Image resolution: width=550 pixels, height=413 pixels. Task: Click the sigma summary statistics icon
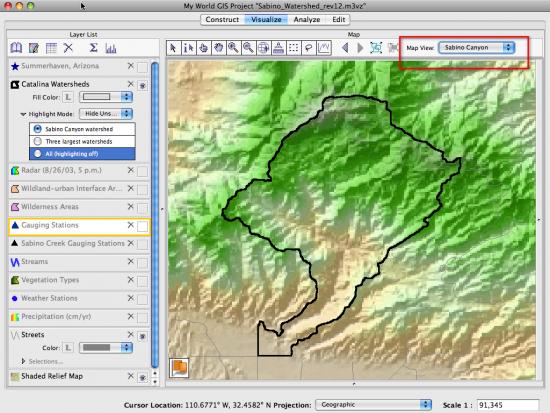coord(93,48)
